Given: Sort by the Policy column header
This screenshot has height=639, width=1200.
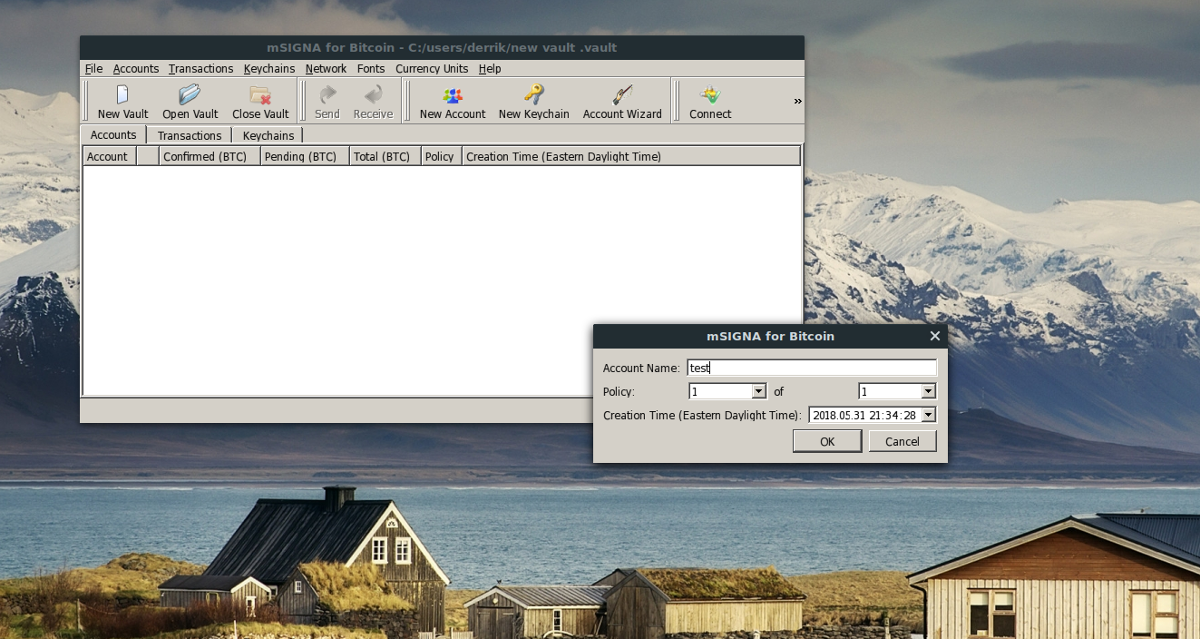Looking at the screenshot, I should click(x=441, y=156).
